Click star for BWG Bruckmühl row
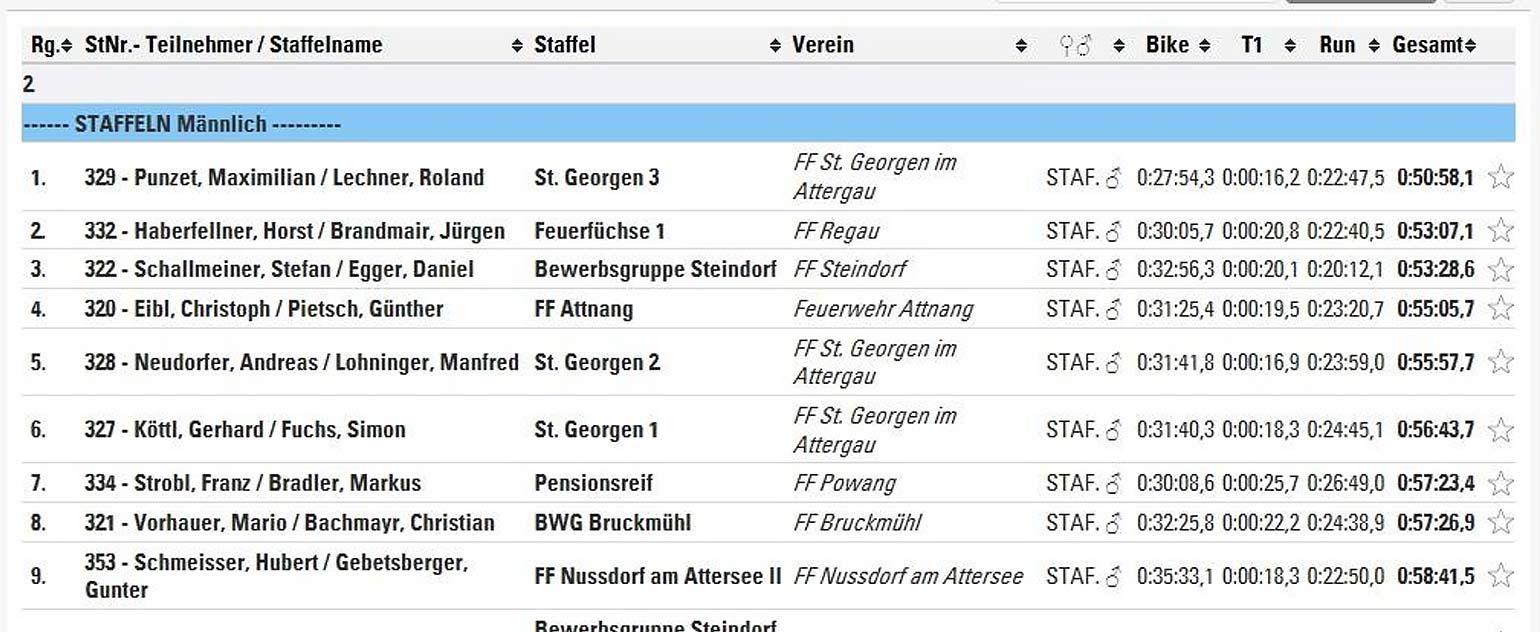Image resolution: width=1540 pixels, height=632 pixels. 1500,523
